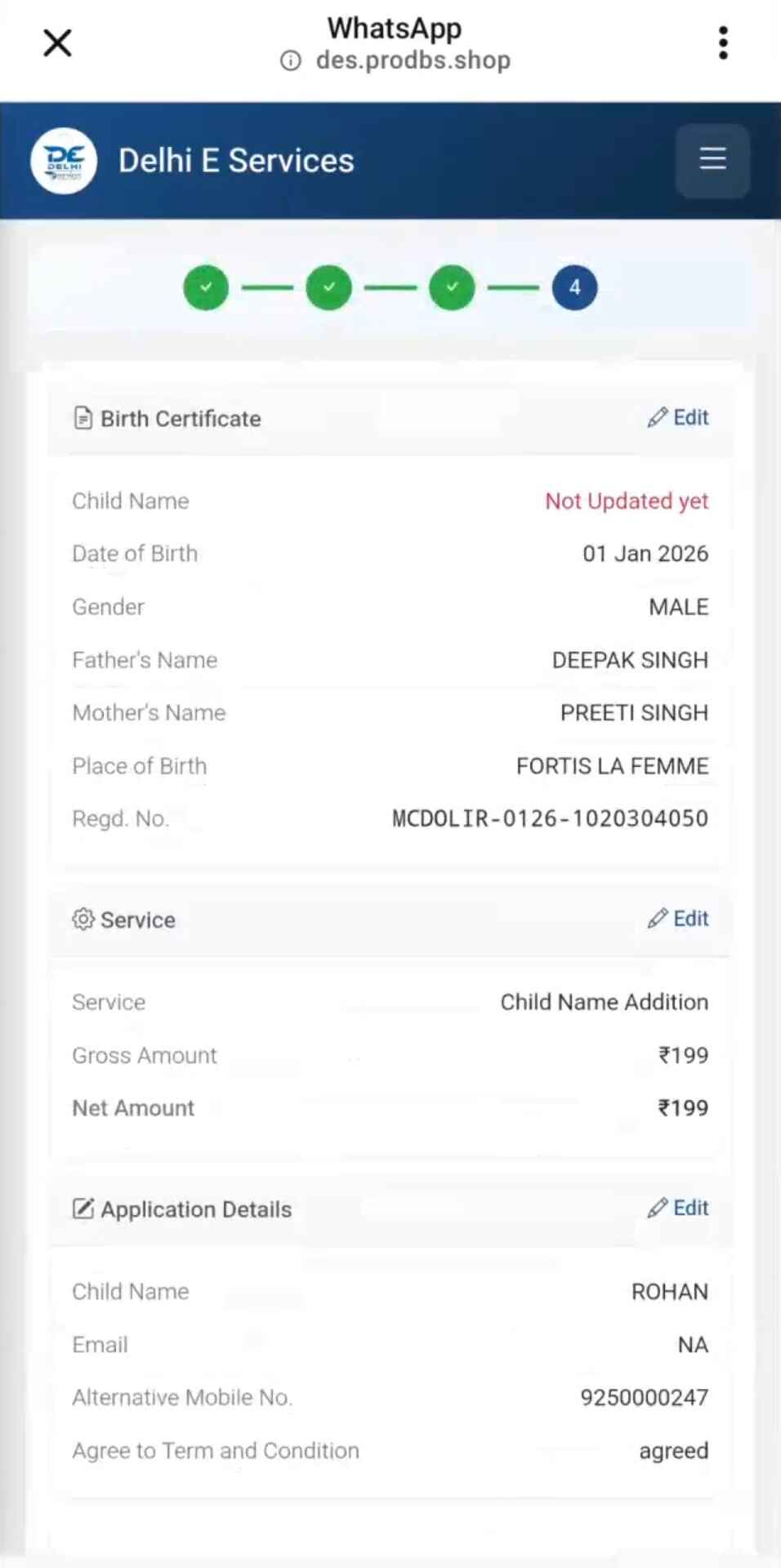Screen dimensions: 781x1568
Task: Select step 4 in progress indicator
Action: point(574,287)
